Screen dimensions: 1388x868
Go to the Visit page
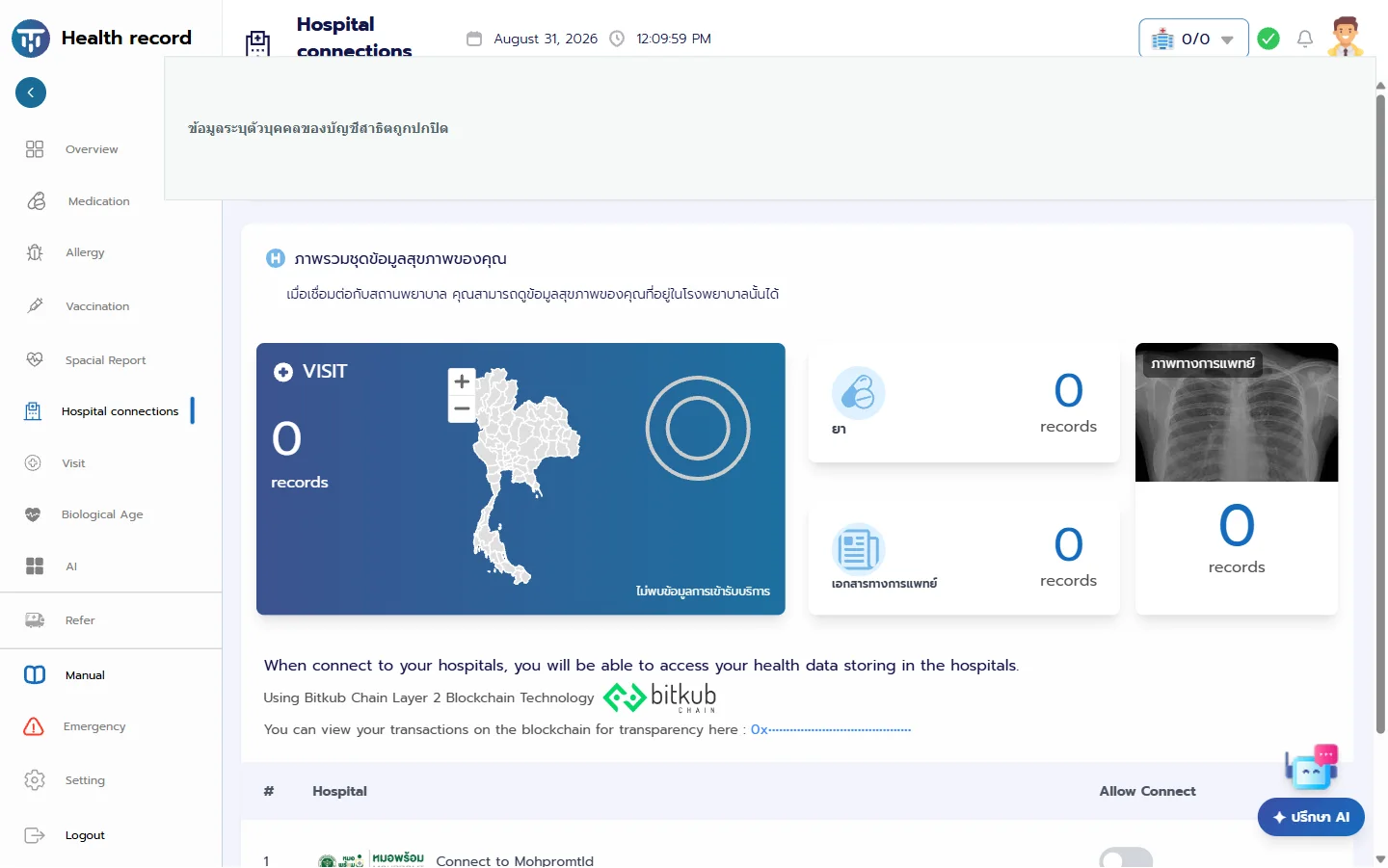(x=73, y=463)
